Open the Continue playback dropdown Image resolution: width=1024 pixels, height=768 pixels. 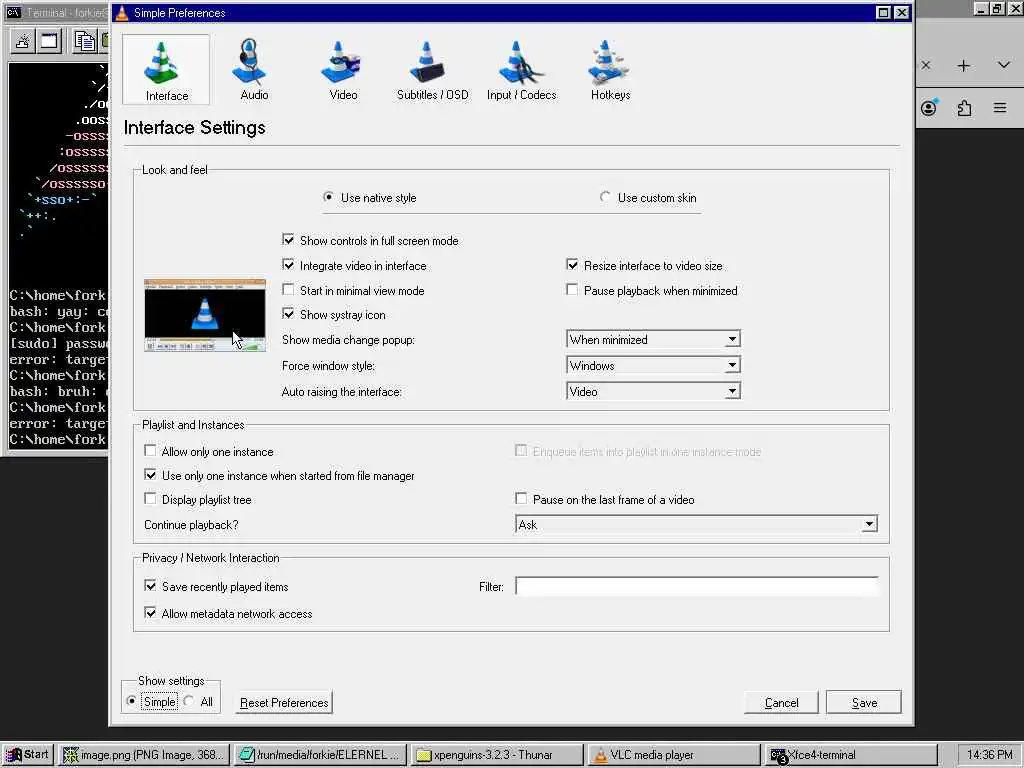696,524
